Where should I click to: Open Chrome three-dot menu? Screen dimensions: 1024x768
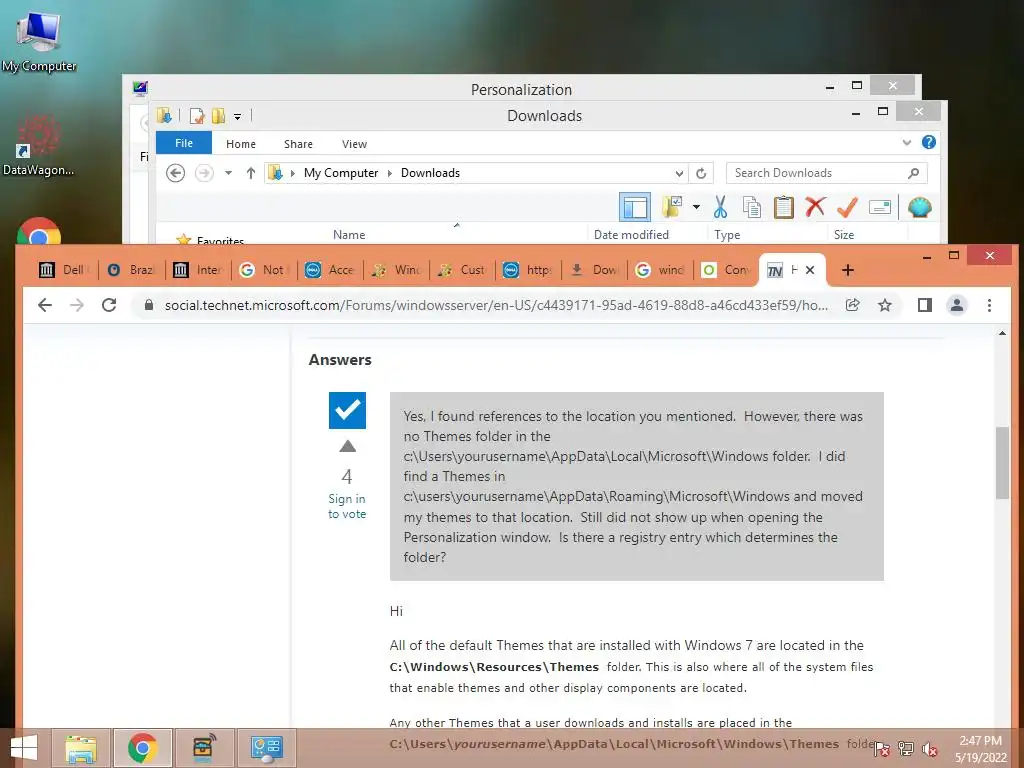tap(989, 305)
